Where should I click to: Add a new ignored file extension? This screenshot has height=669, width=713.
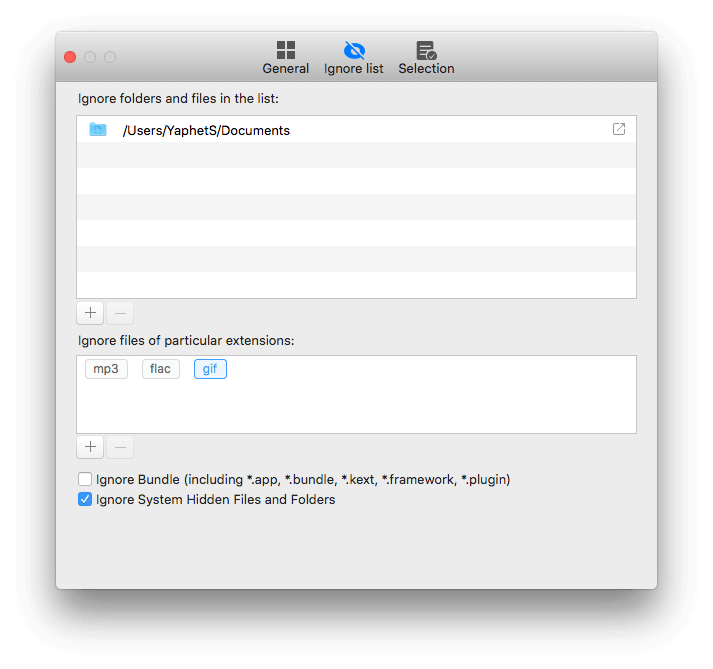pos(90,447)
